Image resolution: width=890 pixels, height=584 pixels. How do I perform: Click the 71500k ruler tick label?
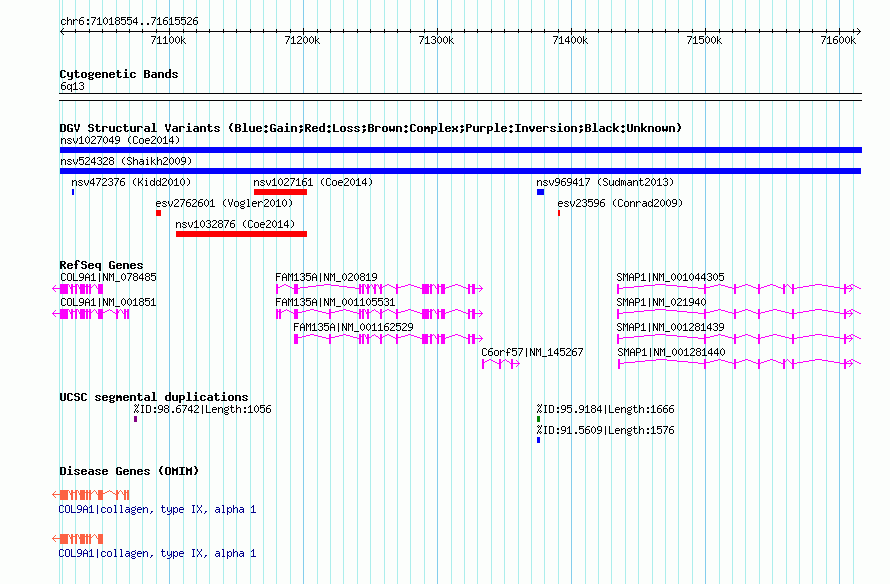704,40
